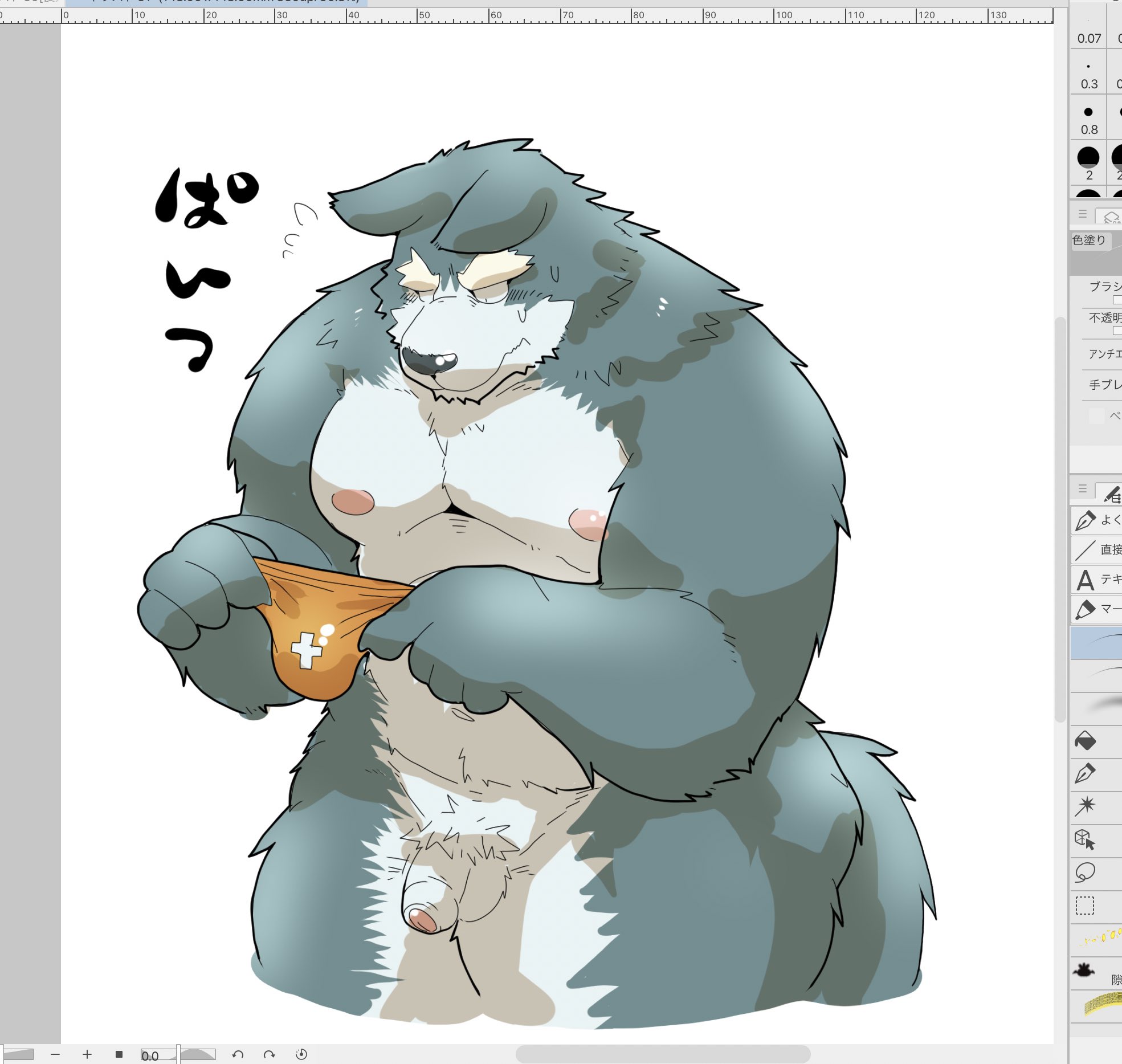Click the zoom in plus button

pos(87,1054)
